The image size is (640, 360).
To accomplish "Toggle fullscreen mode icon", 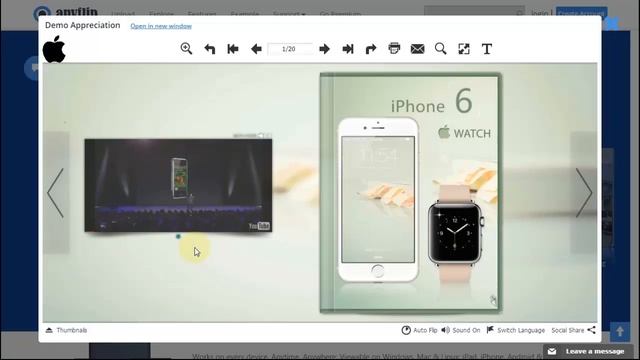I will click(464, 49).
